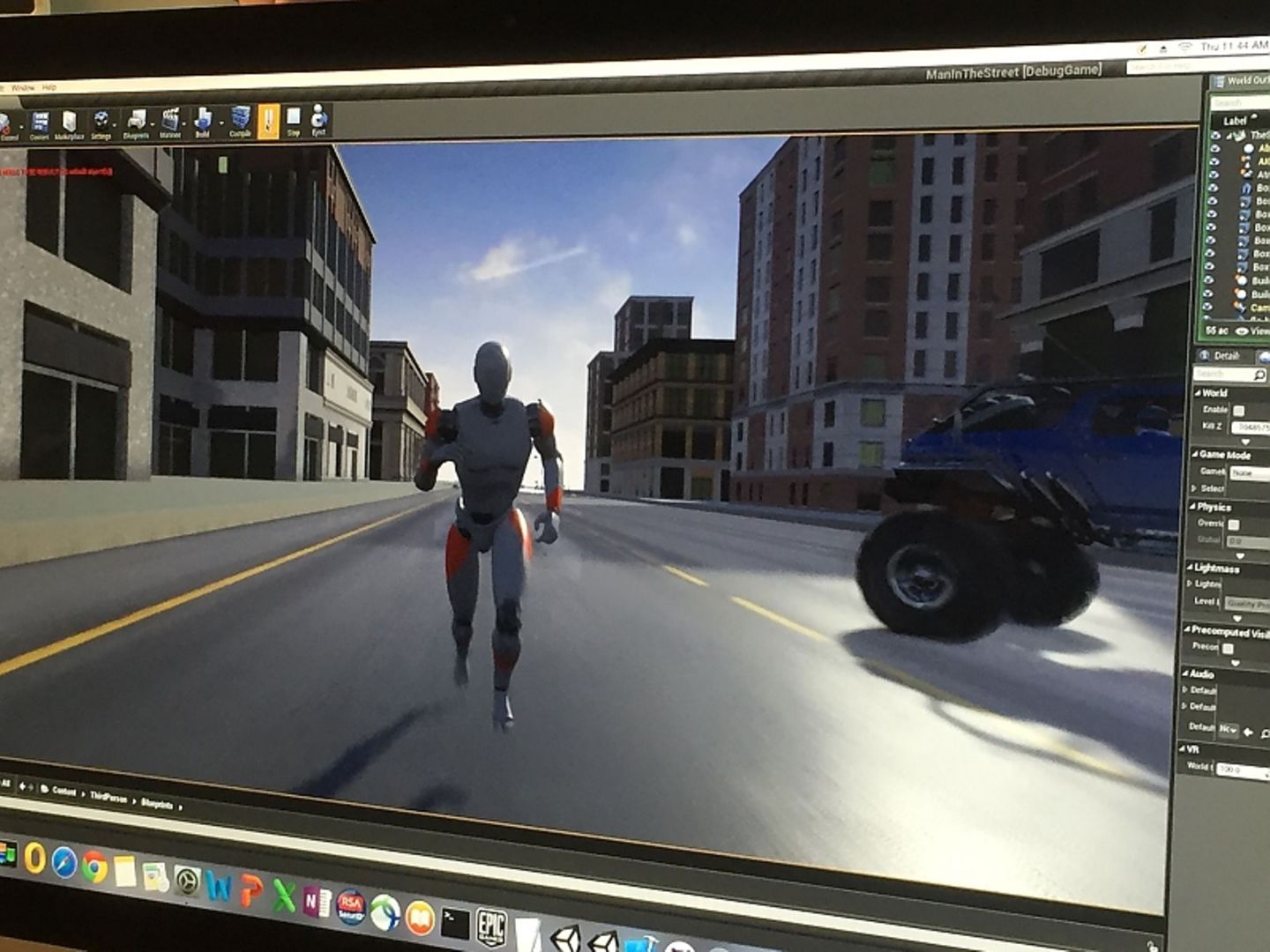Click the highlighted orange toolbar button
The width and height of the screenshot is (1270, 952).
pos(269,121)
